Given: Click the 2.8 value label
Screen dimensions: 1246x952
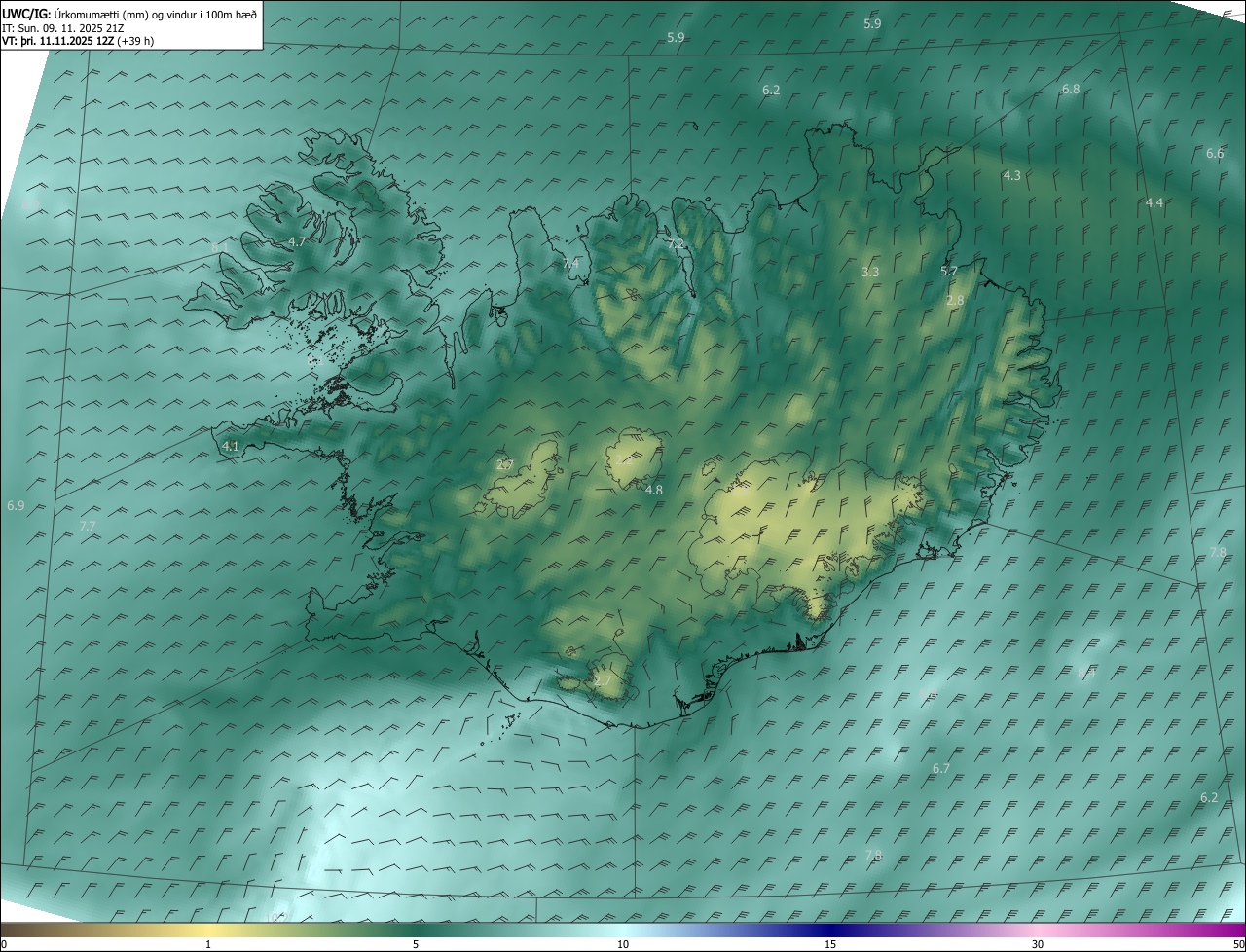Looking at the screenshot, I should click(x=955, y=300).
